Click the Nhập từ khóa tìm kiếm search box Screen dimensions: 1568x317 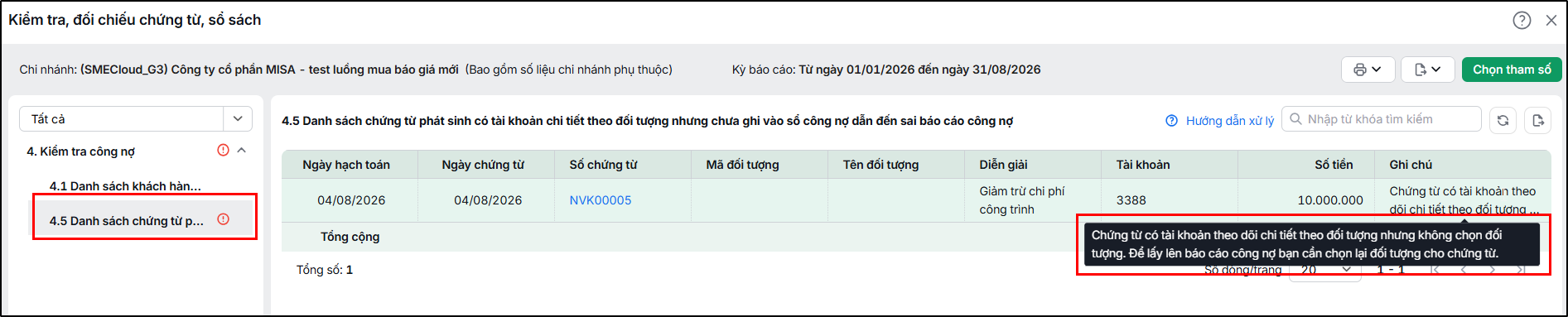1382,119
